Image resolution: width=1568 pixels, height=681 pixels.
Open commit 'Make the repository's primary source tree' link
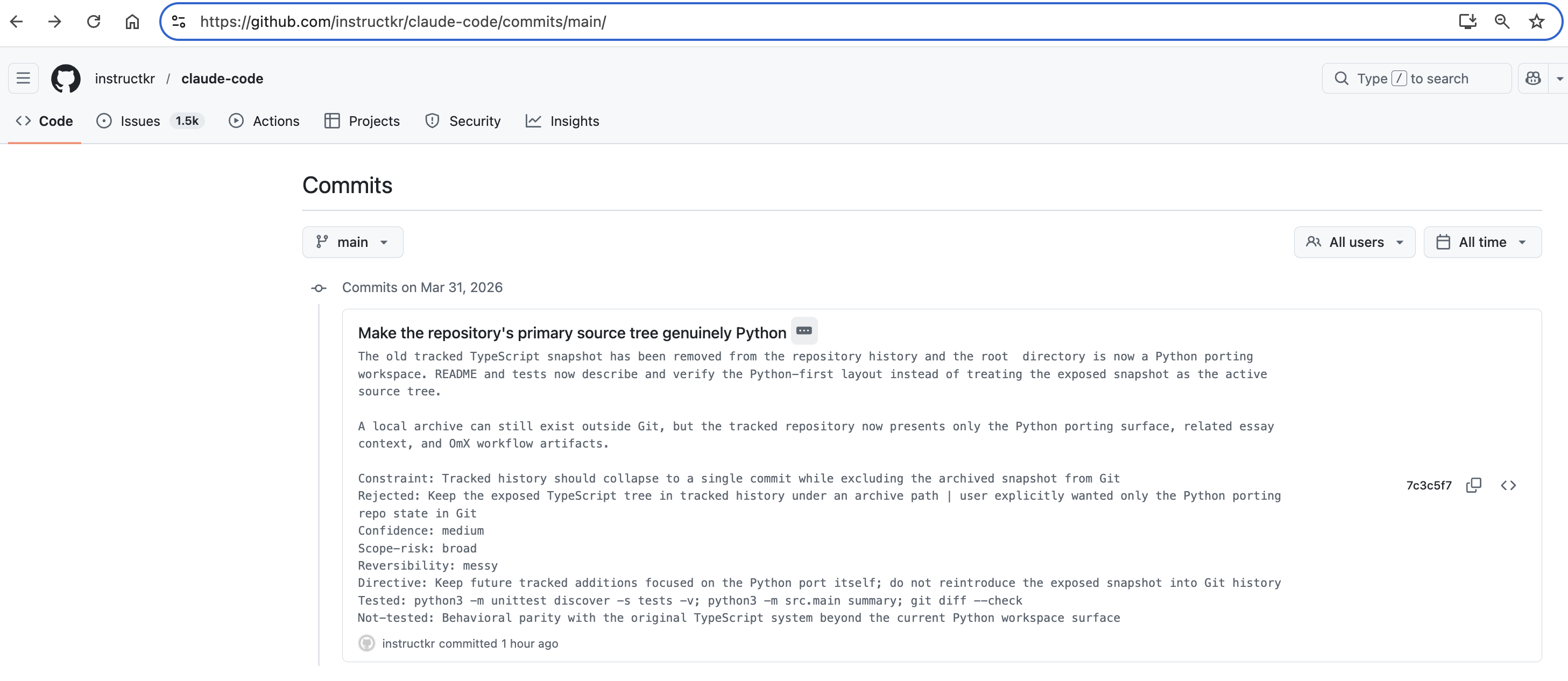571,333
